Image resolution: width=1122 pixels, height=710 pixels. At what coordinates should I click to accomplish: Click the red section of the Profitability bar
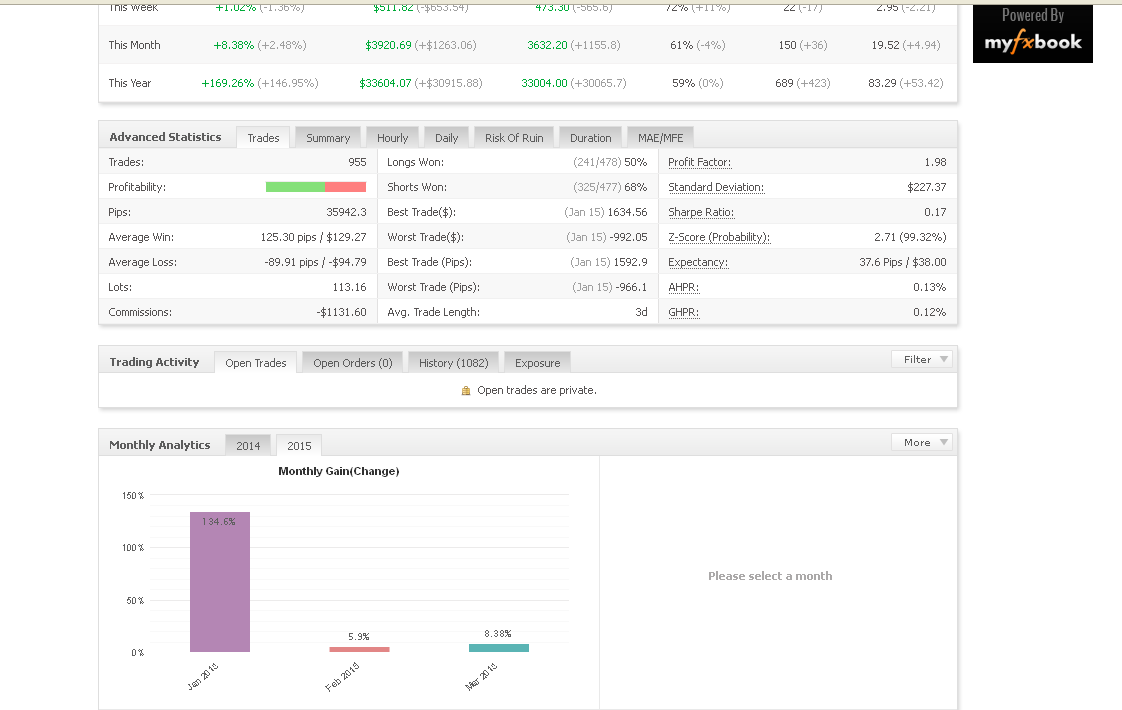346,187
